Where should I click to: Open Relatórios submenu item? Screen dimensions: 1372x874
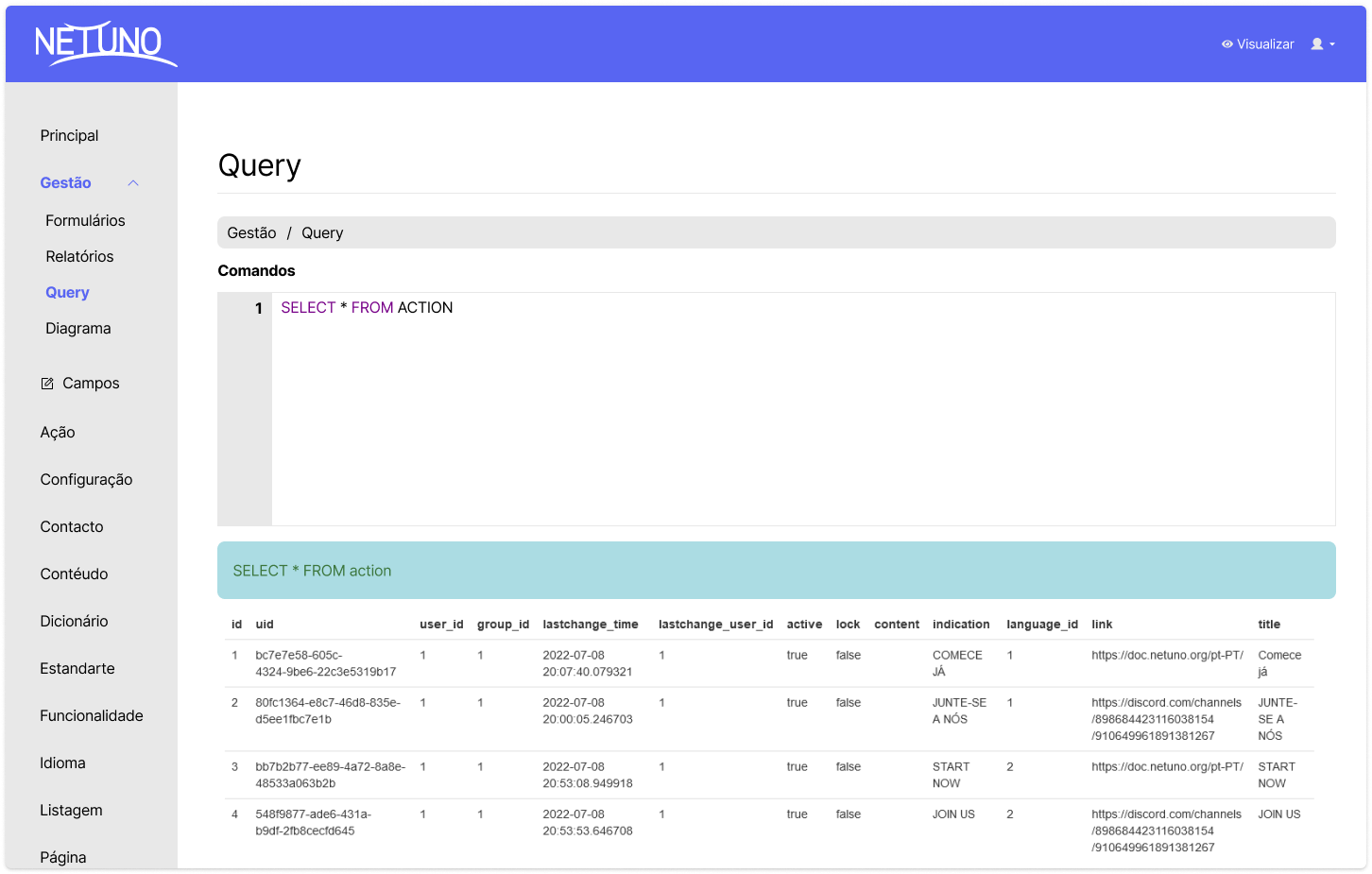79,257
